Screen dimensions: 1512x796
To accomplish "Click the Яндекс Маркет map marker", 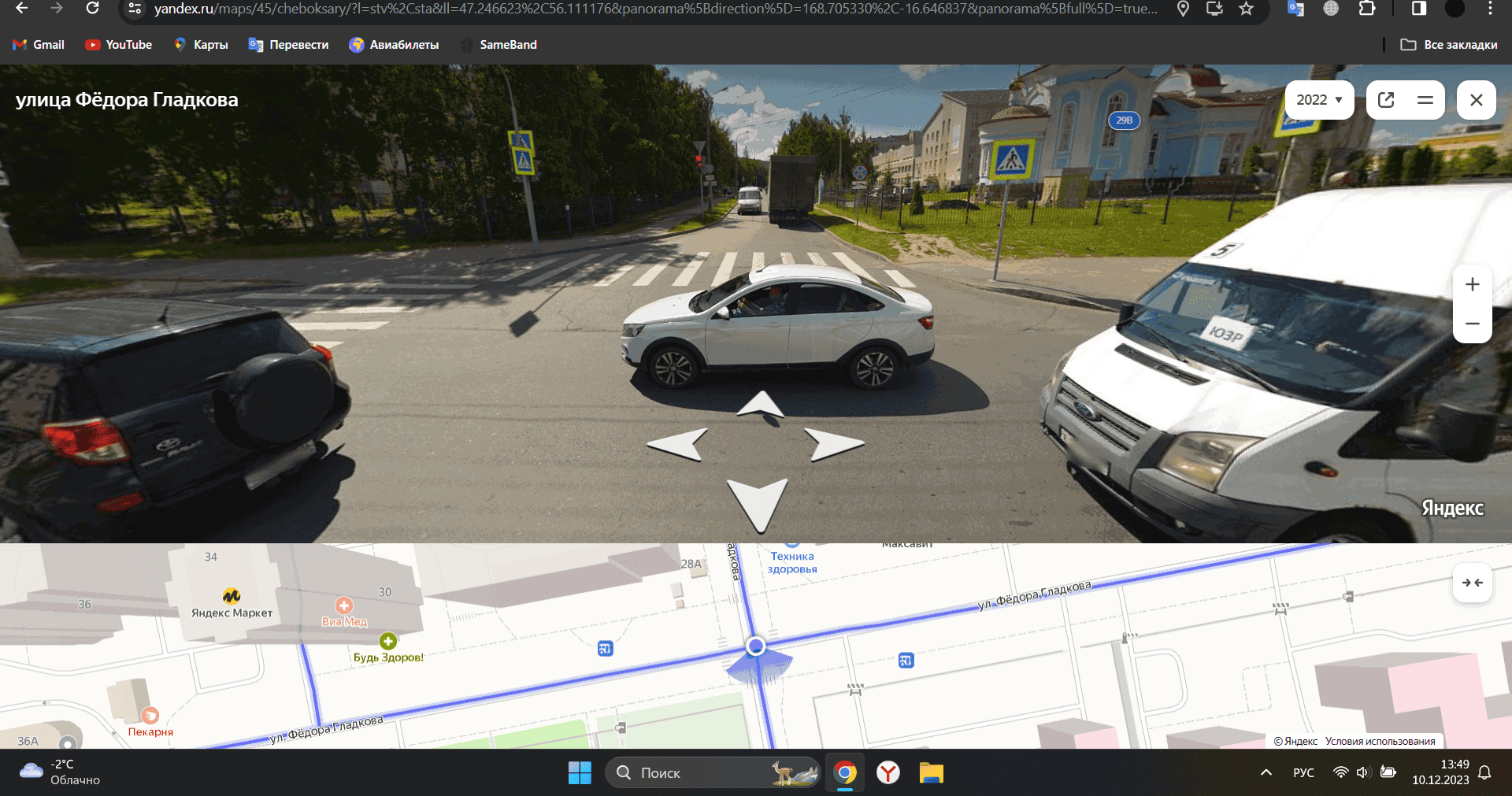I will [232, 596].
